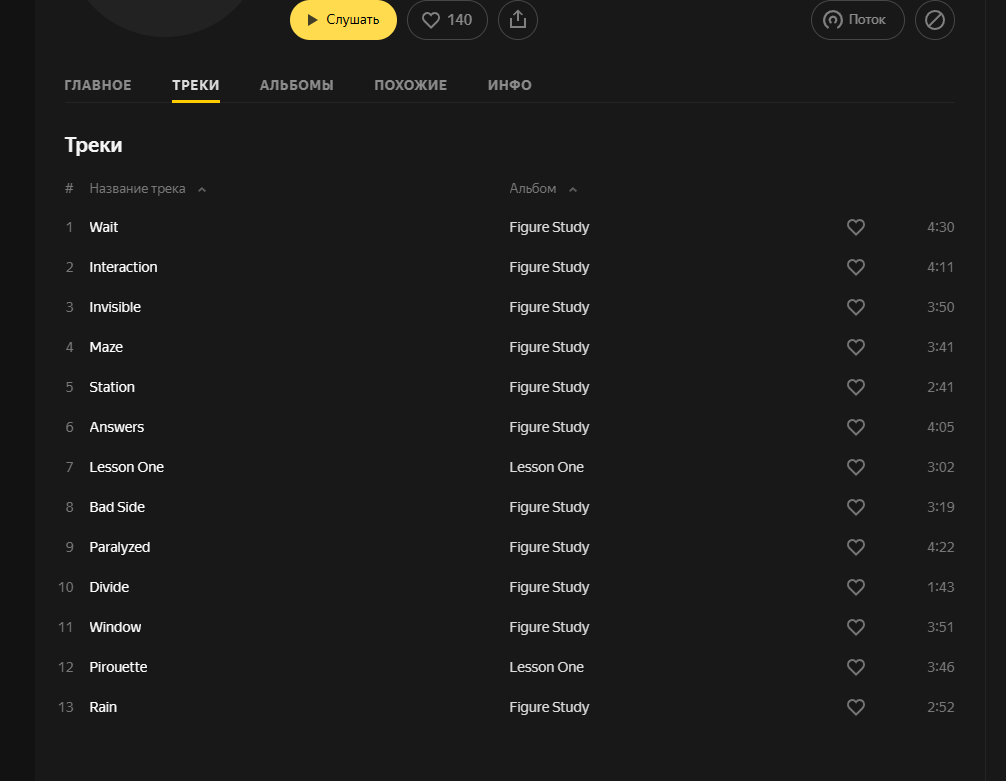The image size is (1006, 781).
Task: Select the track Maze
Action: pos(106,347)
